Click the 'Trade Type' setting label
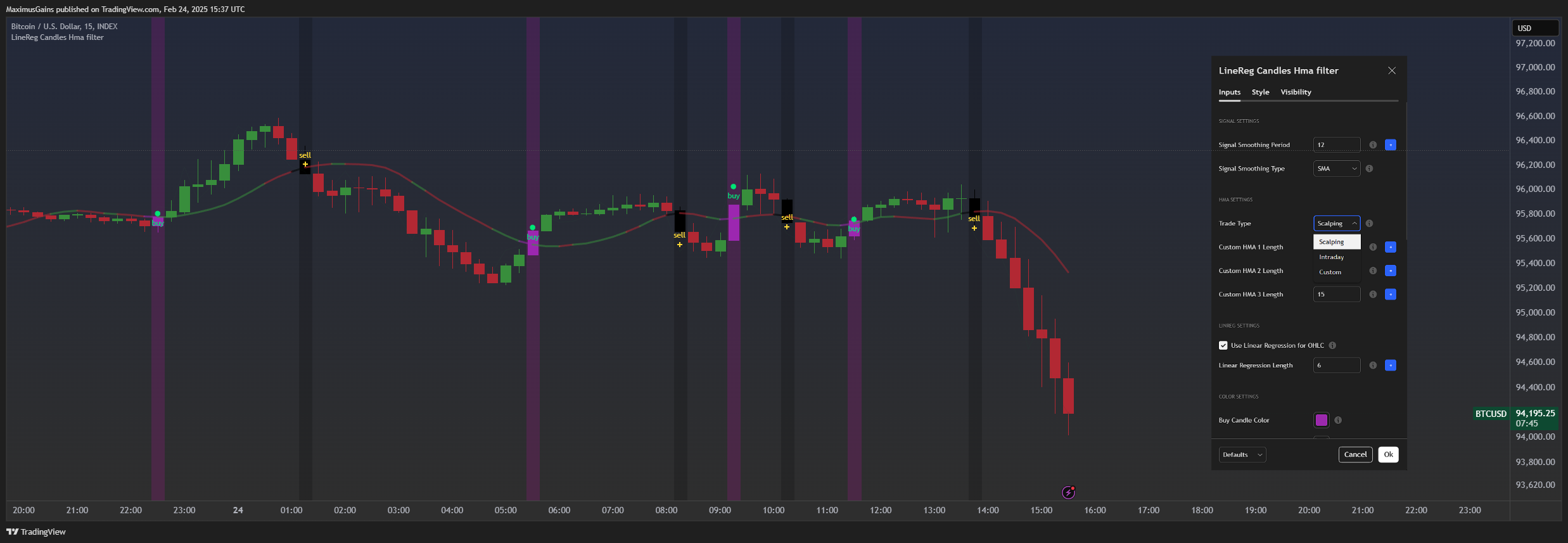 (1235, 224)
